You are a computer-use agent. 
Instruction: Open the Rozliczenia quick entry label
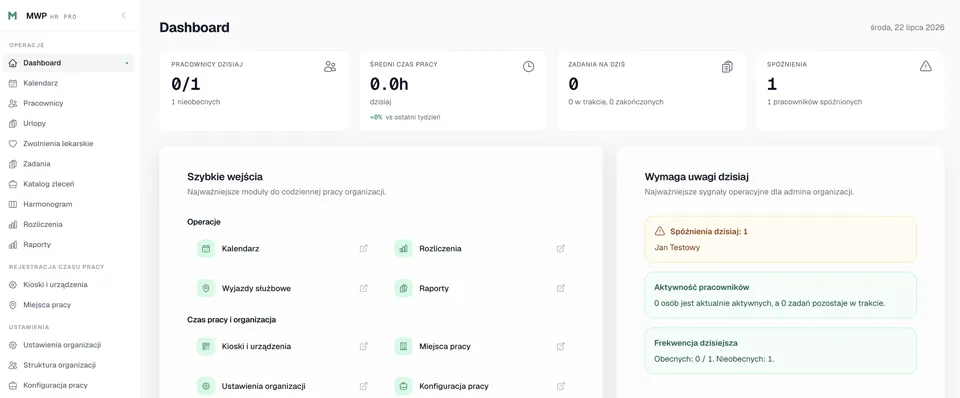tap(440, 249)
